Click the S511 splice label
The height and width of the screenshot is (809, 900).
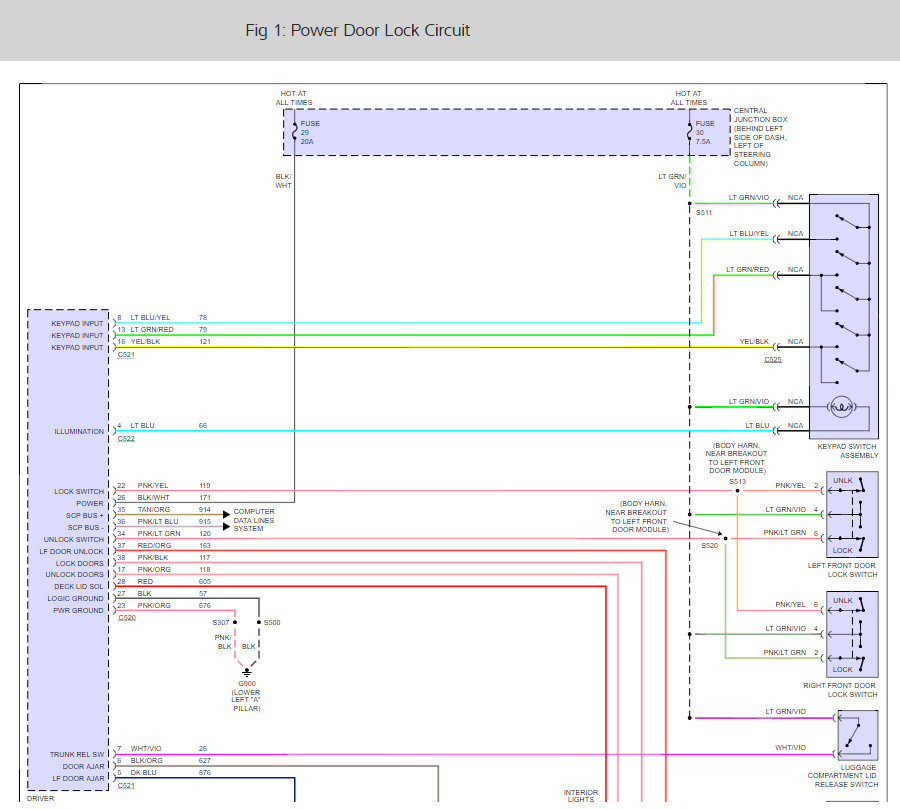(x=704, y=213)
